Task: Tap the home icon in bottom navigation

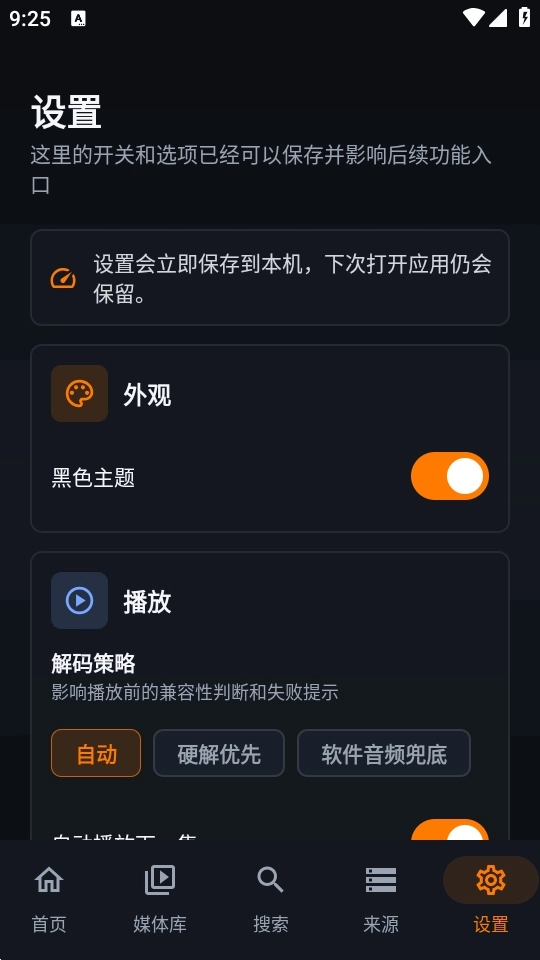Action: (x=49, y=880)
